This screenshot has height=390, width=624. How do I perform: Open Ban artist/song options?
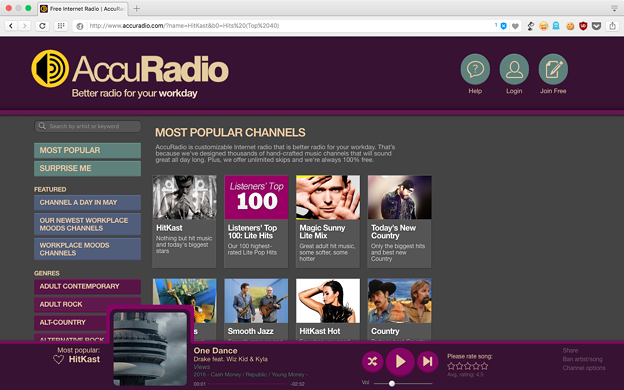coord(583,359)
